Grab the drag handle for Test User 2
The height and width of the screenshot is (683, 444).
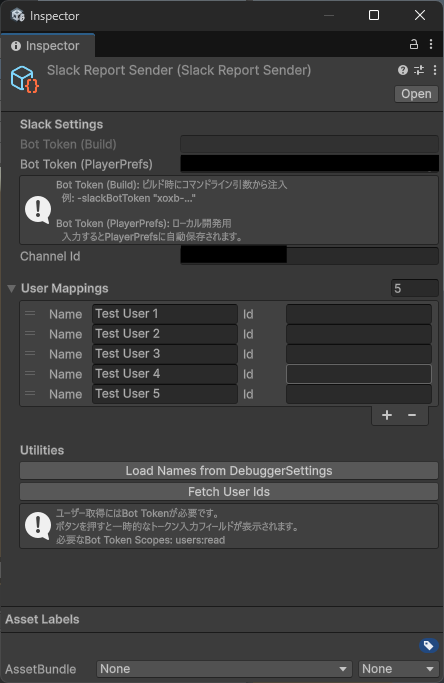(30, 334)
